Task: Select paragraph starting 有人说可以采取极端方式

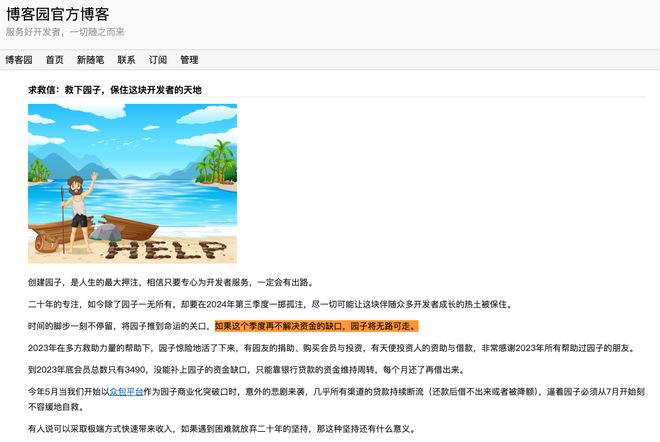Action: 223,429
